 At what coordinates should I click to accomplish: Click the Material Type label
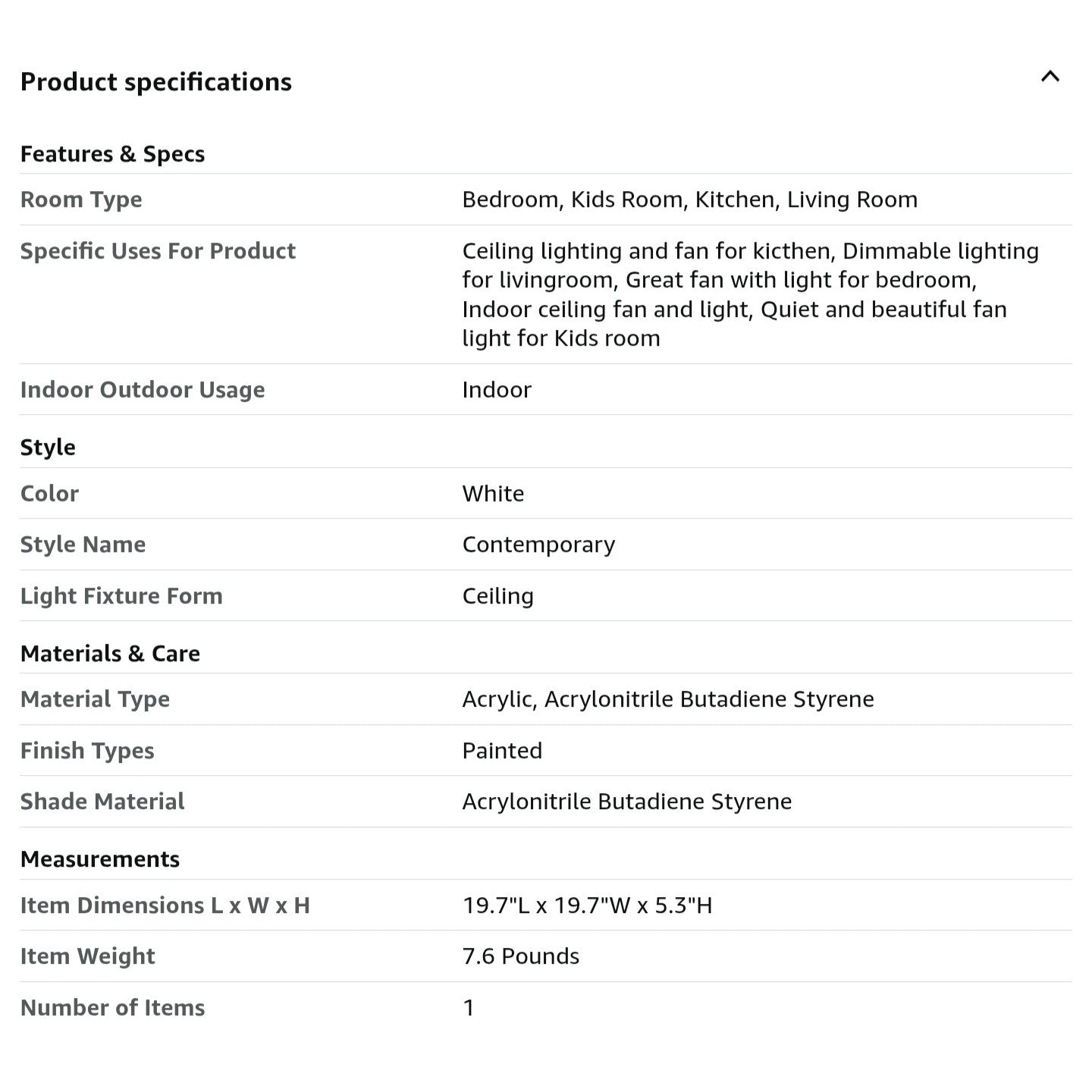[95, 699]
